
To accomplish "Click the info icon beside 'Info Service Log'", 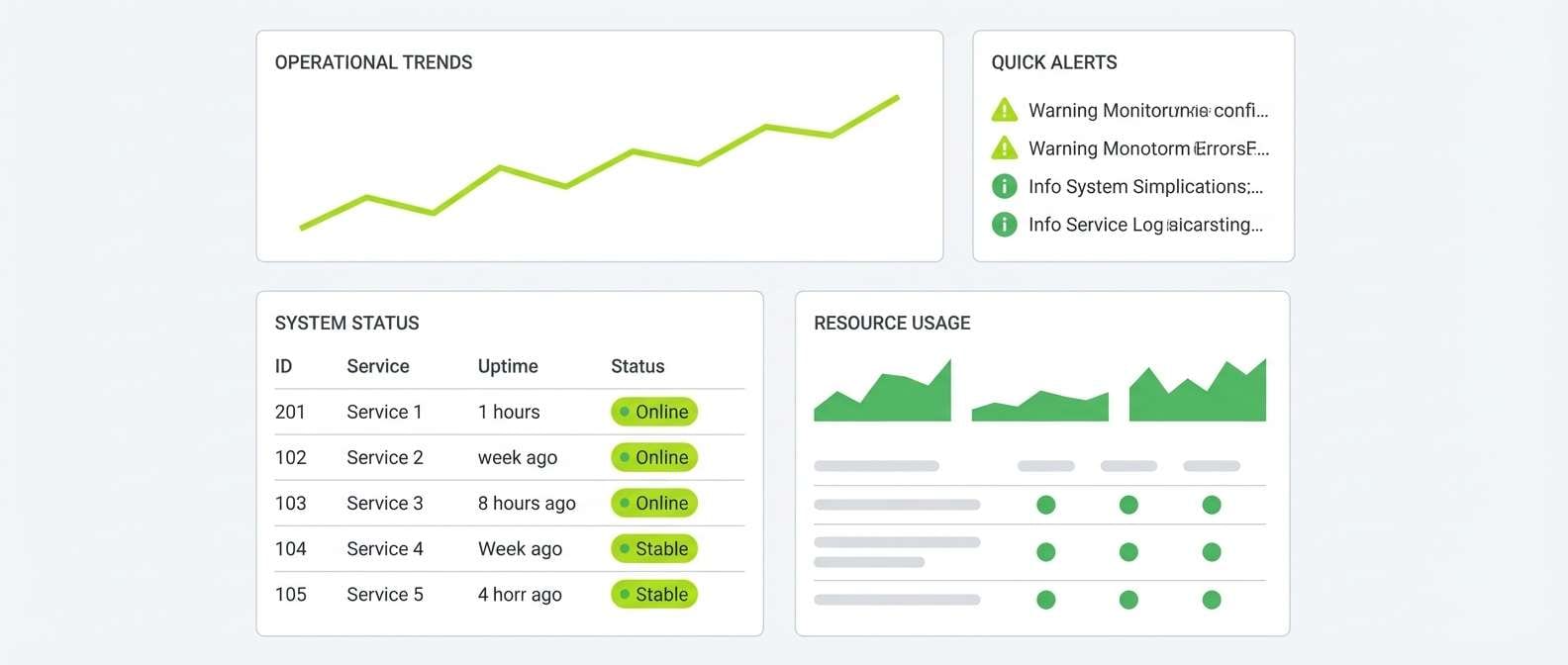I will [1004, 225].
